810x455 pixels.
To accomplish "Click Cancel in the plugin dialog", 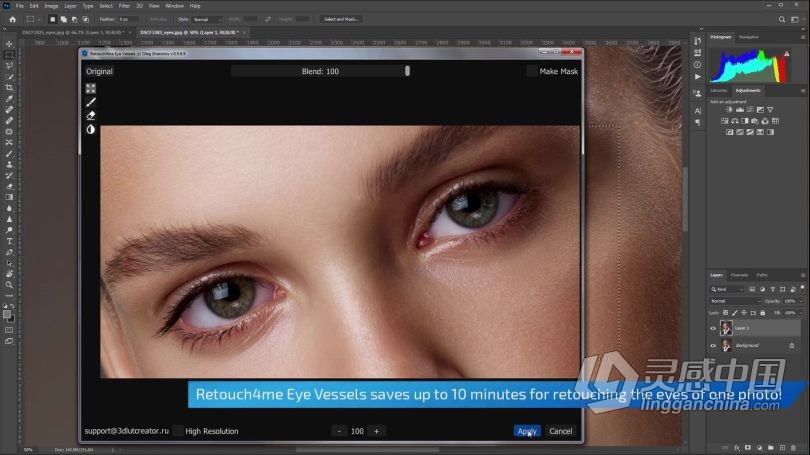I will click(560, 431).
